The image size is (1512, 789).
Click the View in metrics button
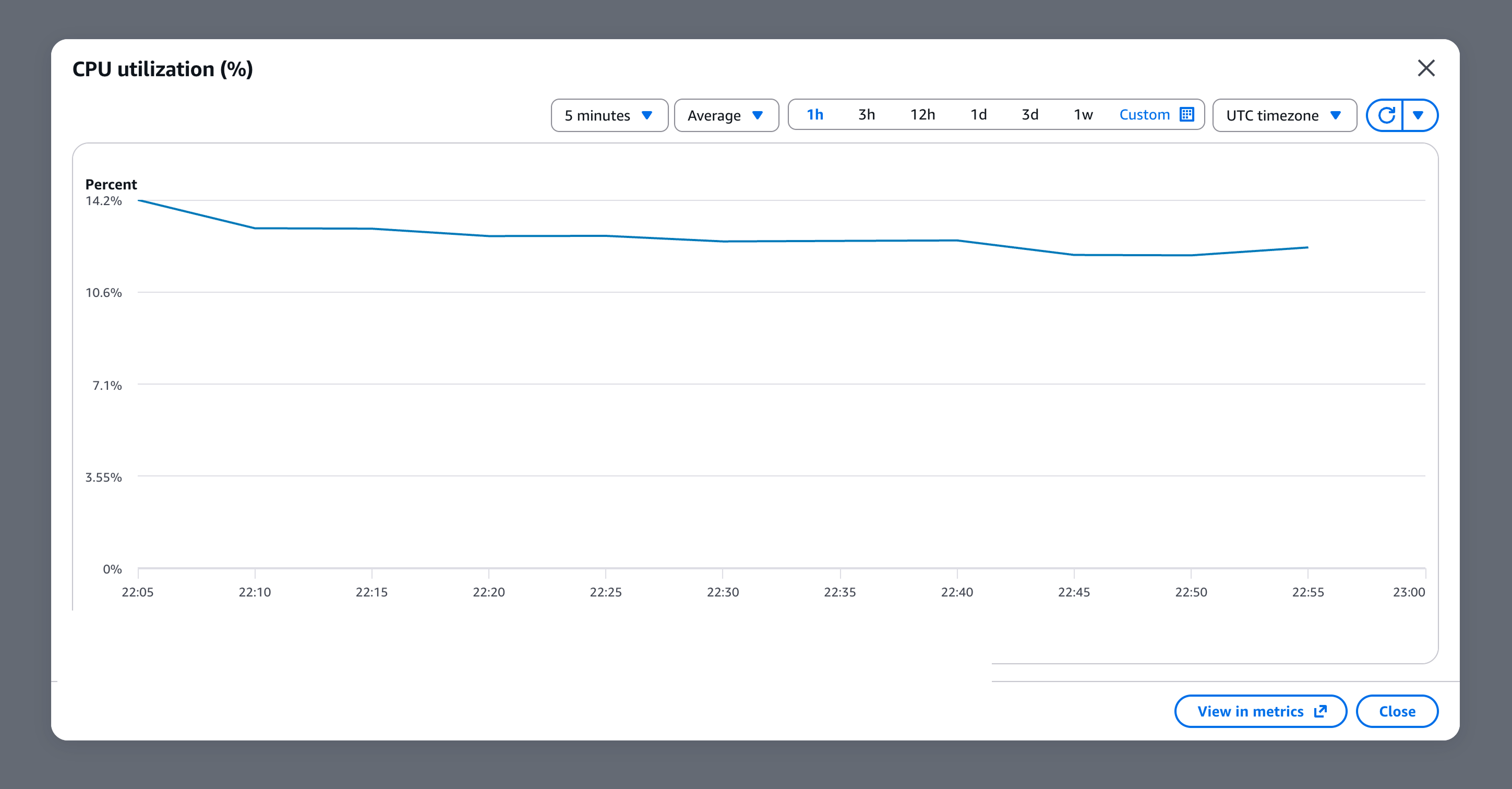pos(1260,711)
